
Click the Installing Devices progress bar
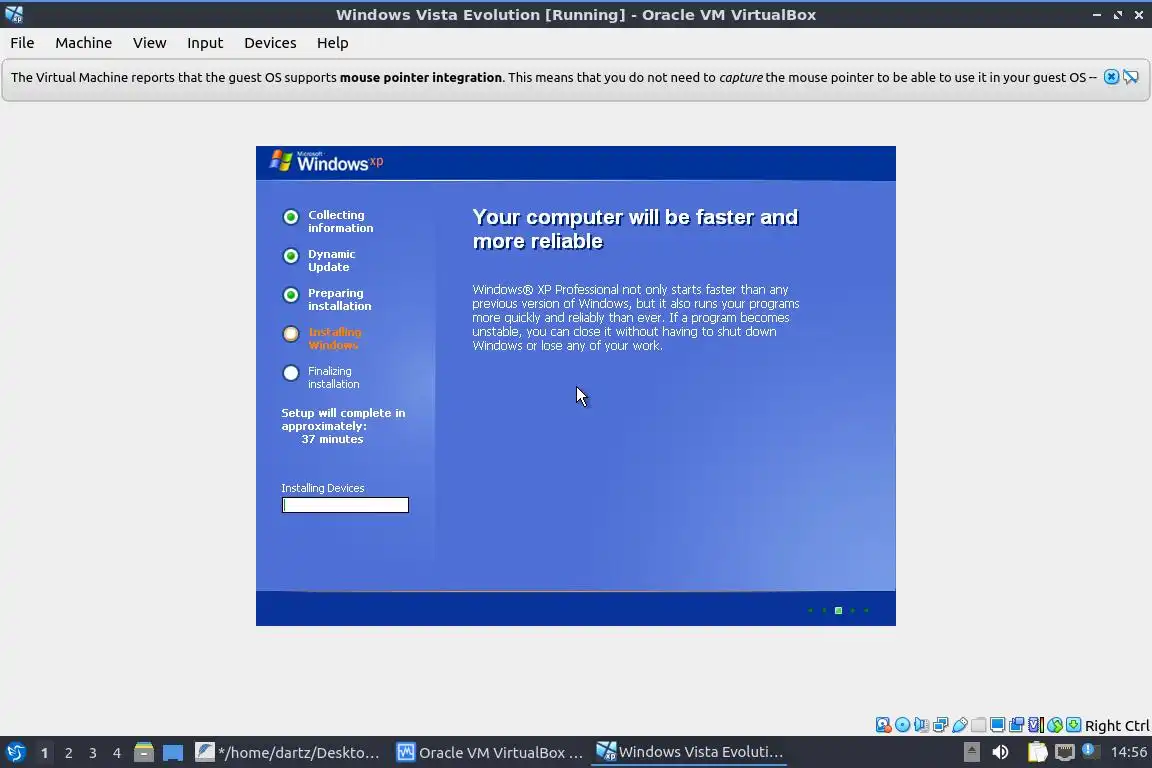pyautogui.click(x=345, y=505)
